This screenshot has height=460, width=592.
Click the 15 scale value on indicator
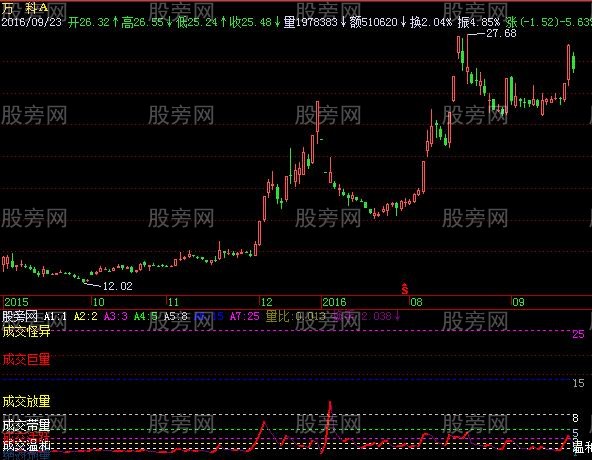coord(578,383)
